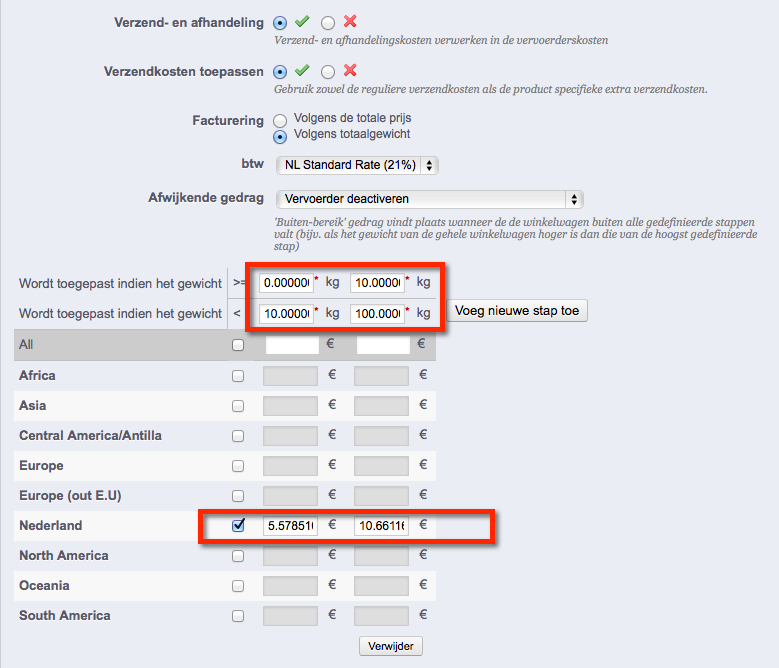The image size is (779, 668).
Task: Select 'Volgens totaalgewicht' radio
Action: [280, 136]
